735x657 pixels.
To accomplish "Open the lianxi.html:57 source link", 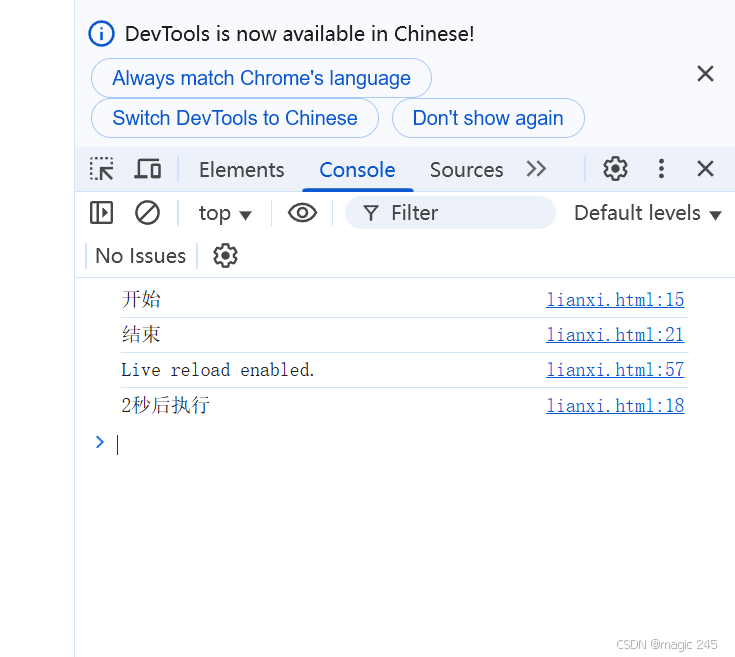I will 615,370.
